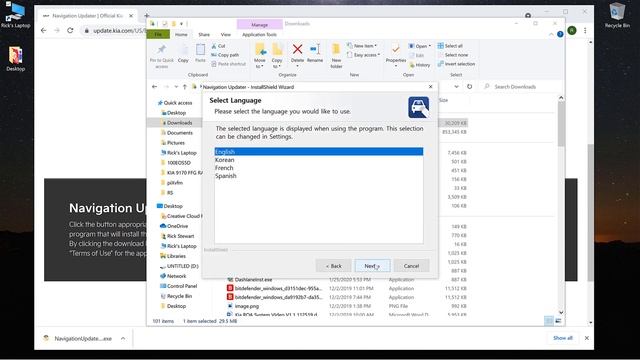The image size is (640, 360).
Task: Click Select all in Explorer ribbon
Action: coord(450,46)
